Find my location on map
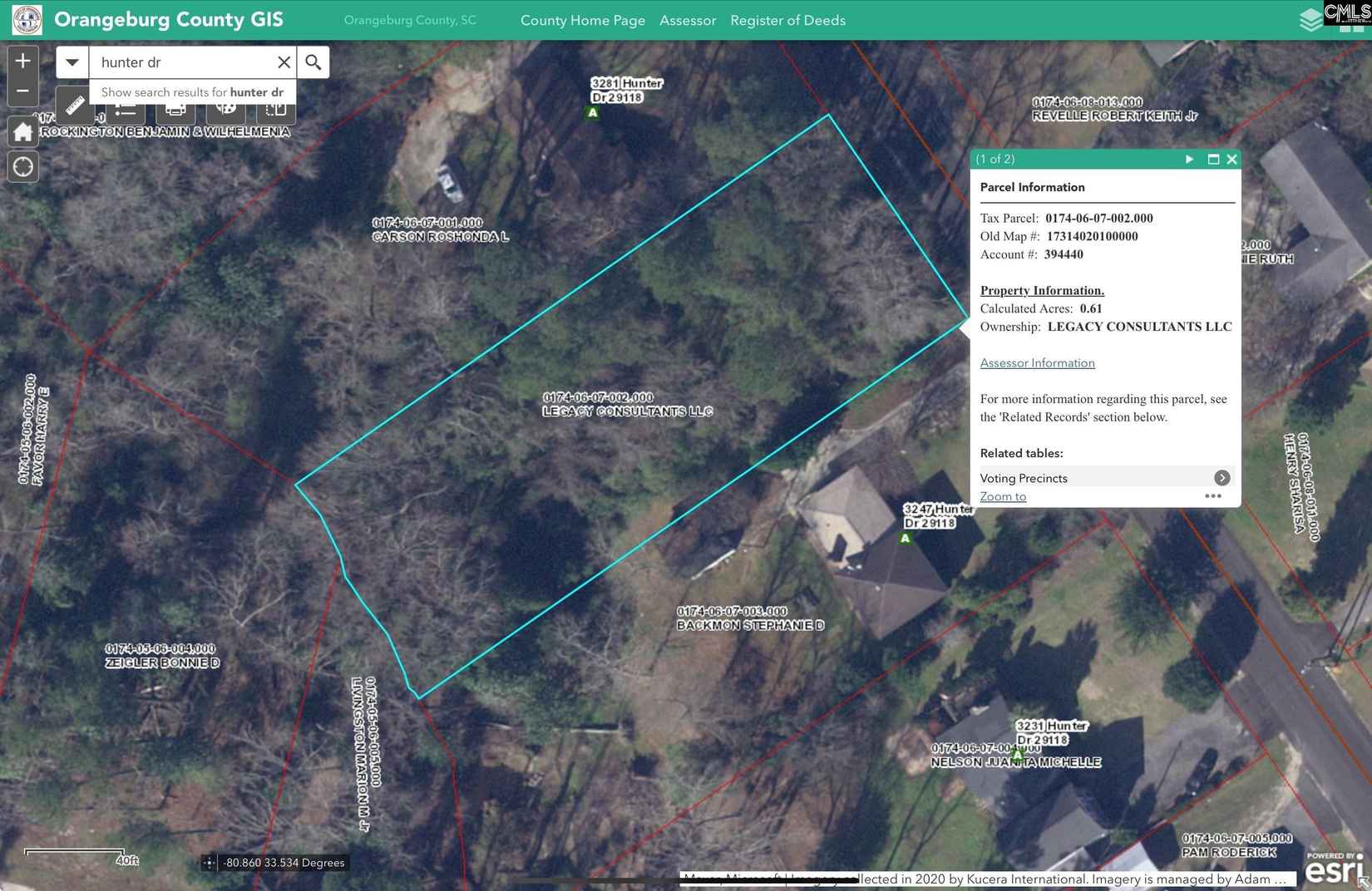 [22, 167]
